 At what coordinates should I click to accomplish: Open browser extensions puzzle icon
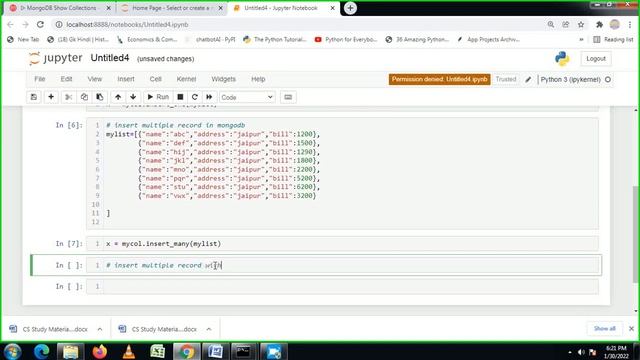click(599, 24)
